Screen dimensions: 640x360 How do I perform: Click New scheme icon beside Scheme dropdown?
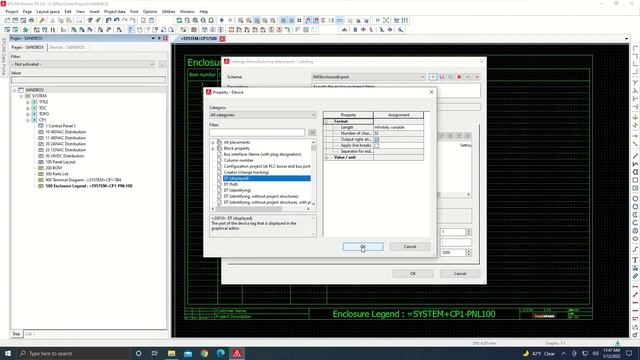tap(433, 77)
